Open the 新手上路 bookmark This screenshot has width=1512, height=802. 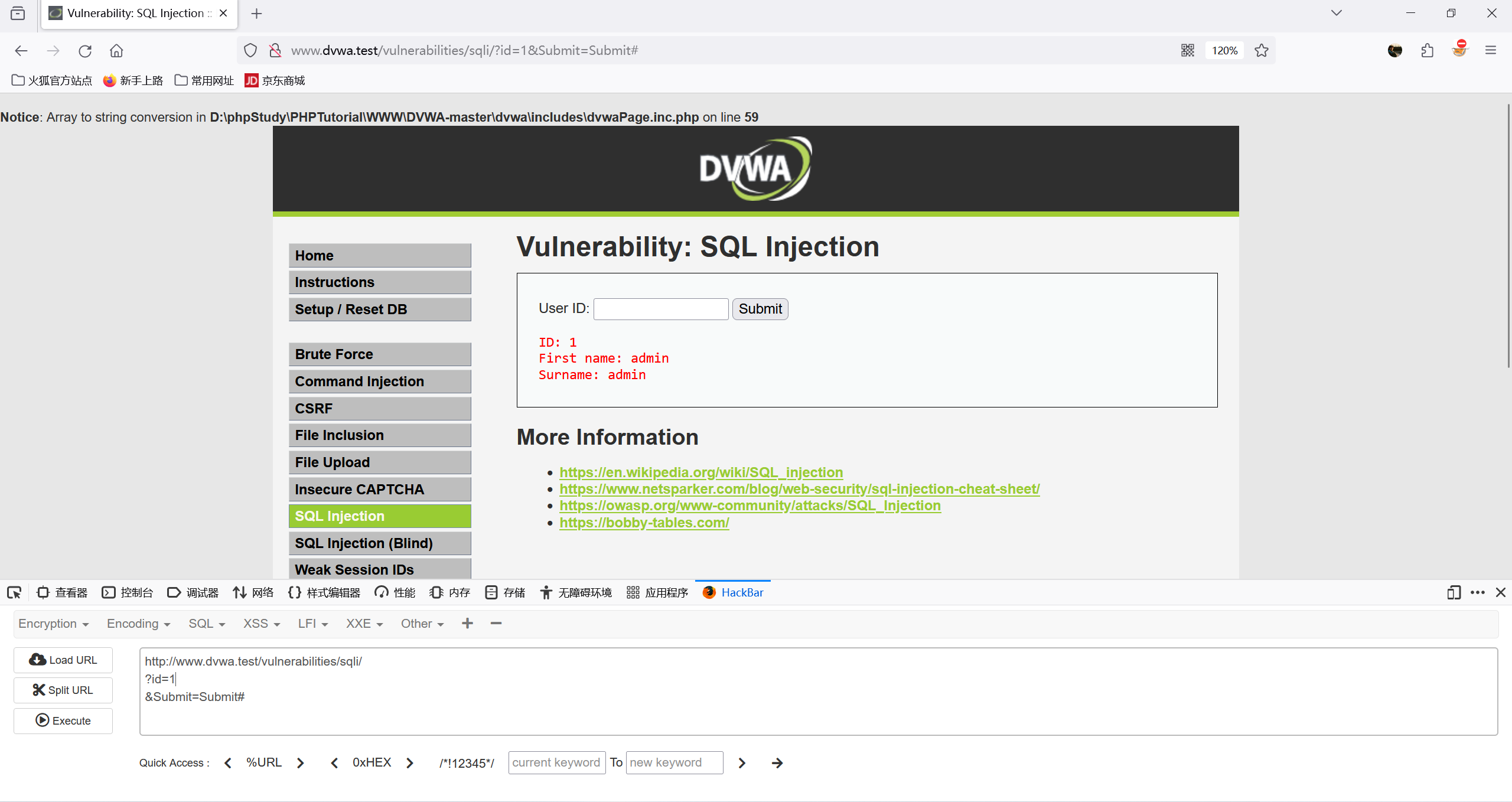click(133, 80)
